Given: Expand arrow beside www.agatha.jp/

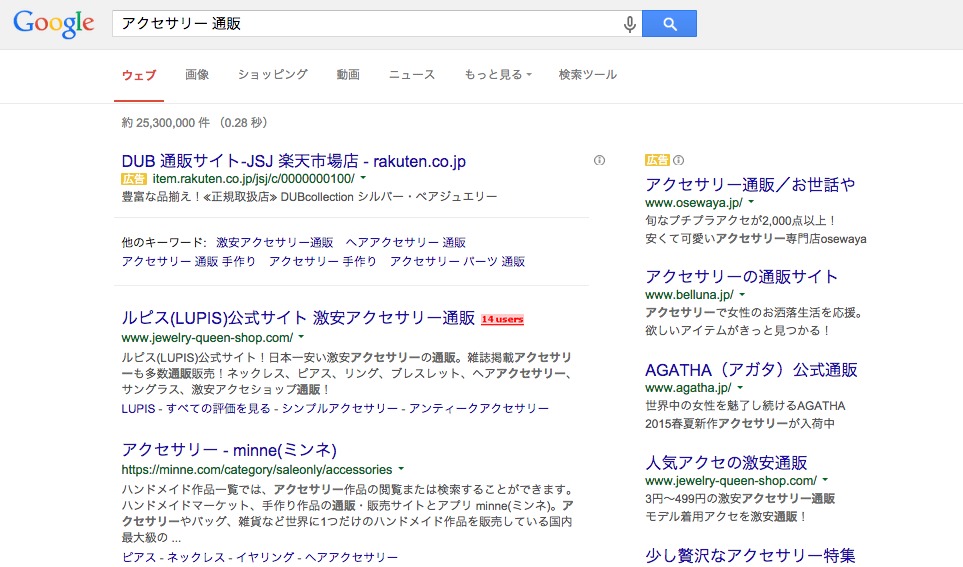Looking at the screenshot, I should tap(740, 388).
